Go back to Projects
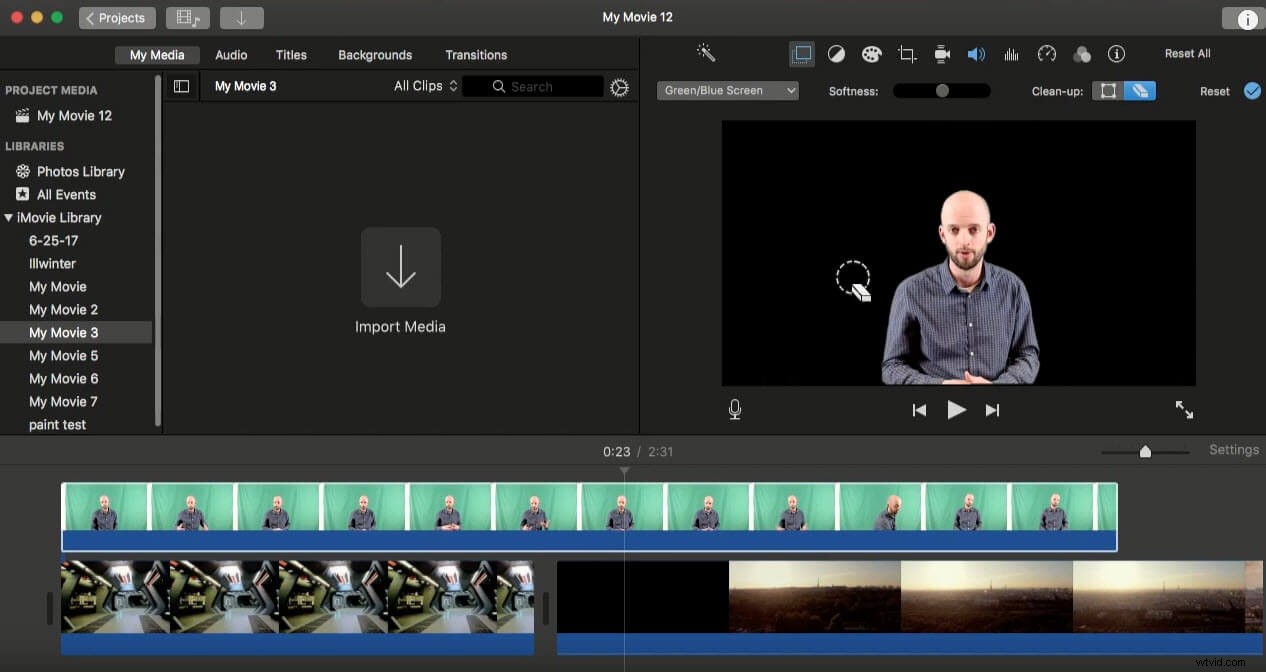Image resolution: width=1266 pixels, height=672 pixels. pos(116,17)
